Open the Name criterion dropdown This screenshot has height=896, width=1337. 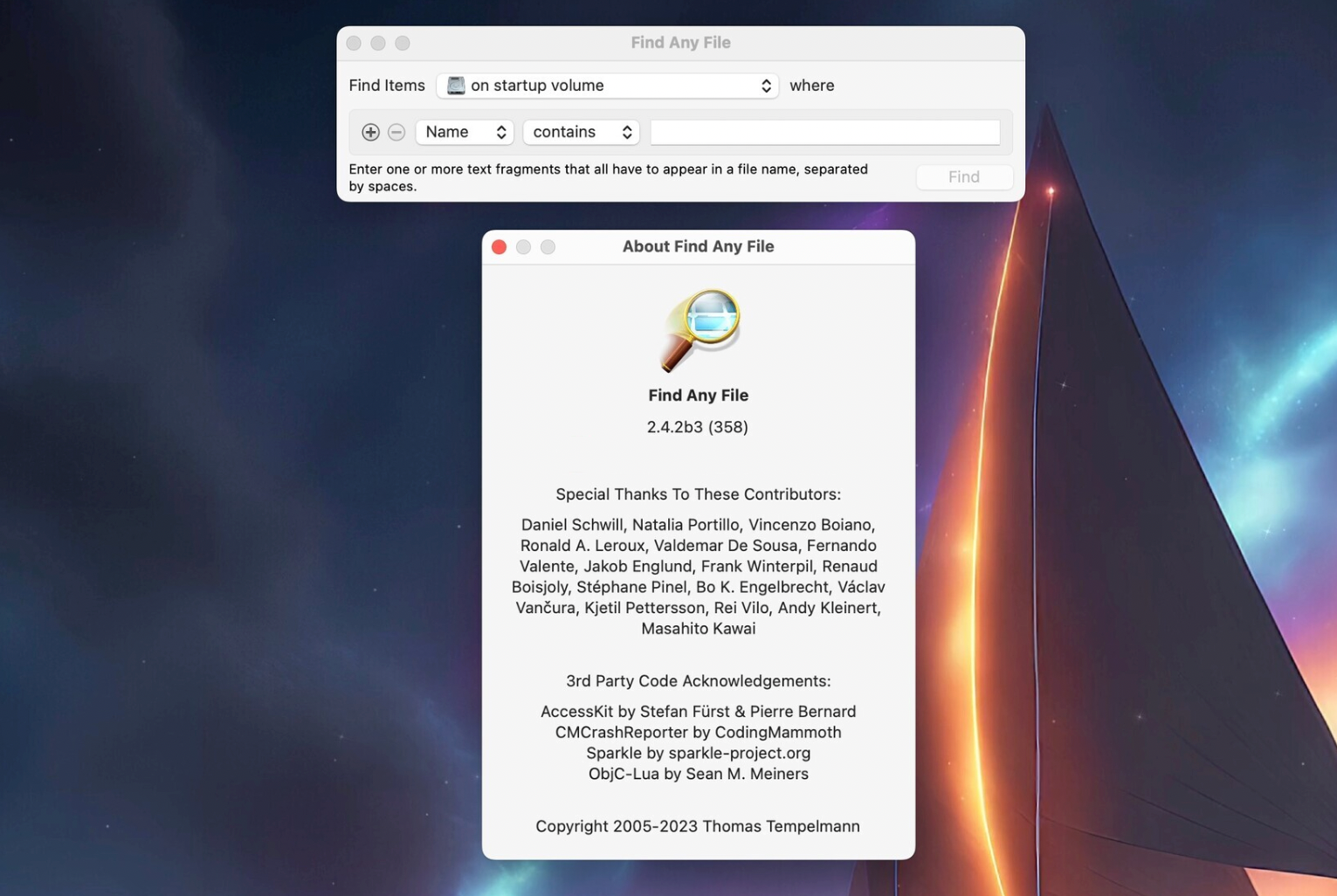(x=465, y=132)
